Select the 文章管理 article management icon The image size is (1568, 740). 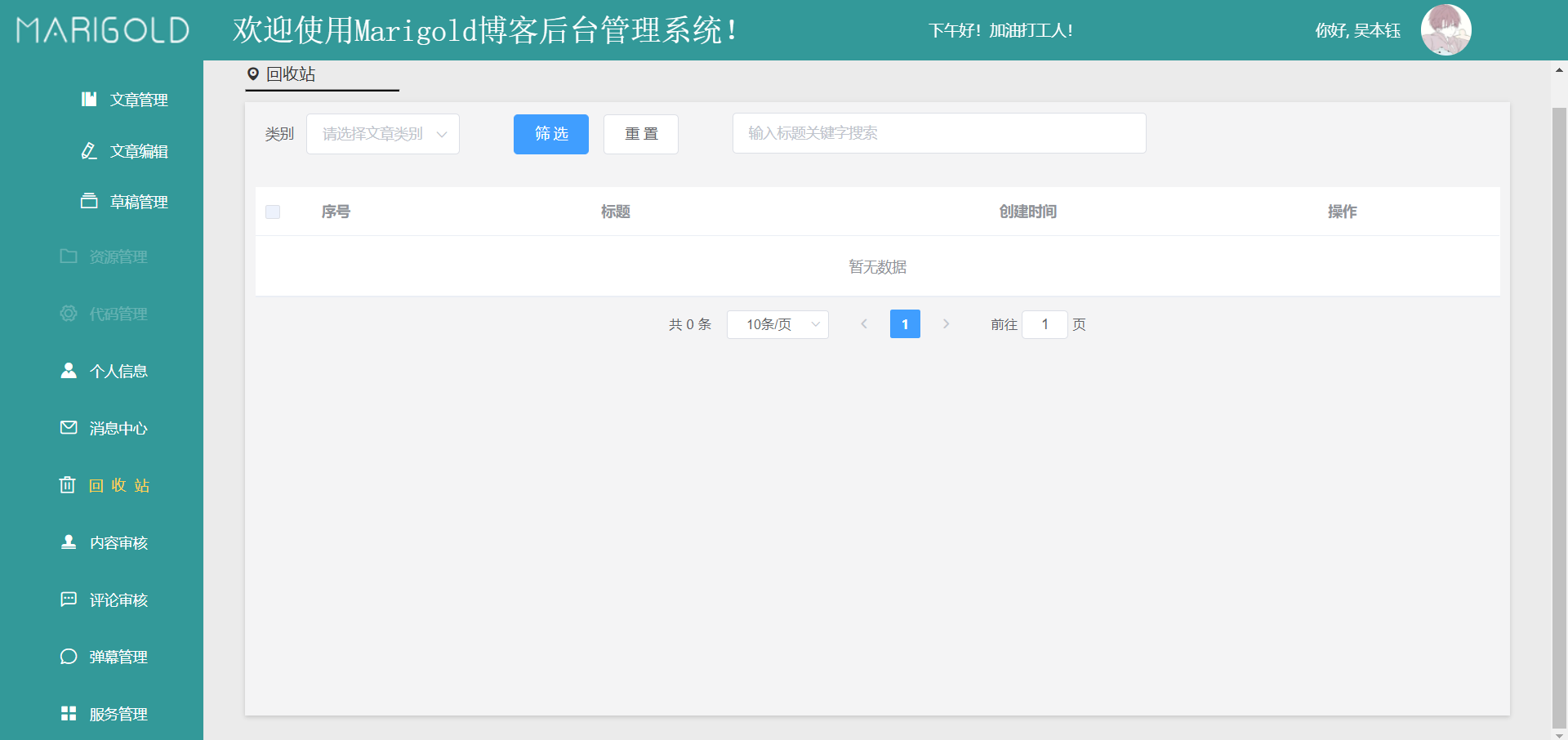90,99
